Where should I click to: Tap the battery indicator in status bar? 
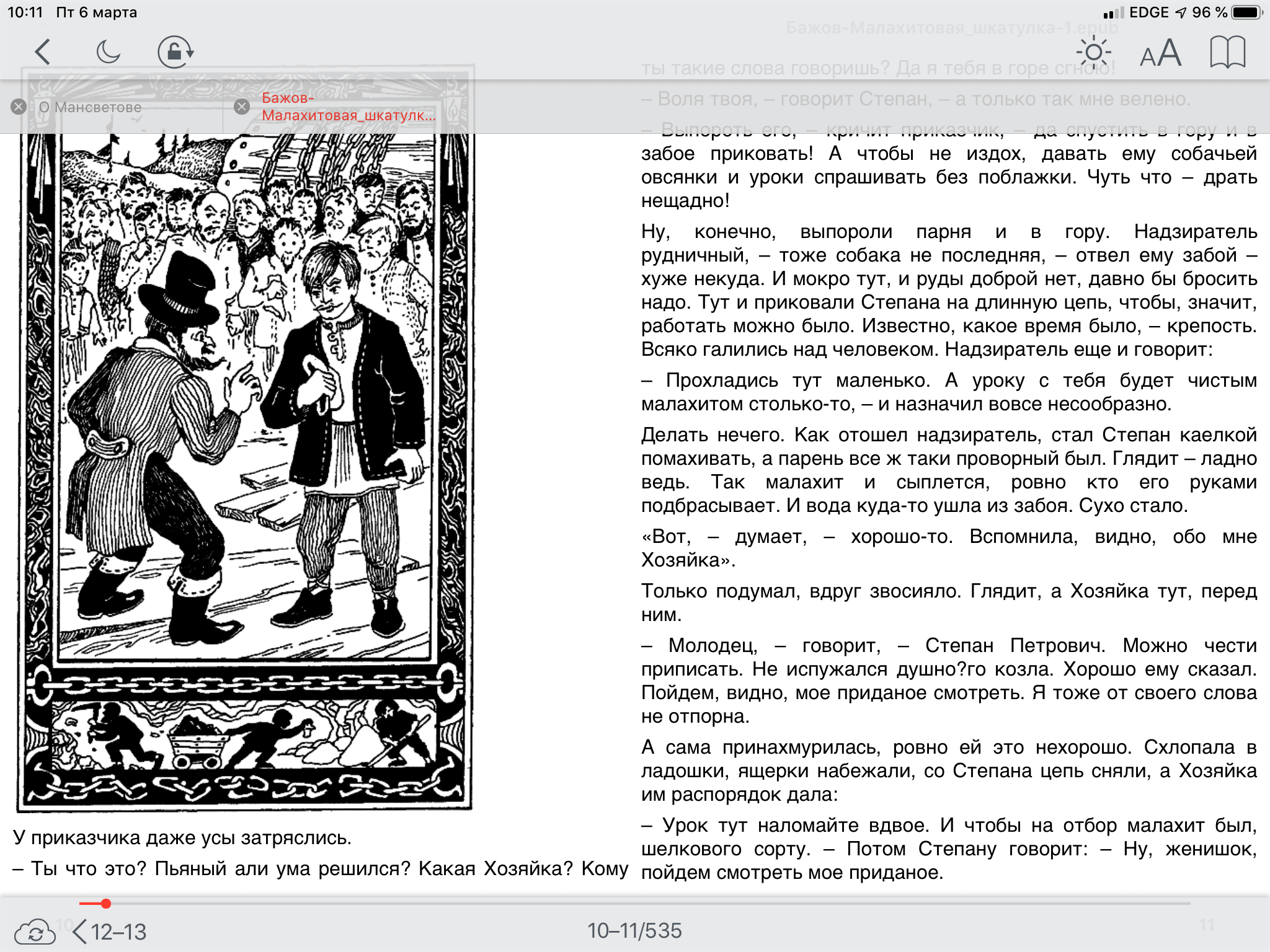pyautogui.click(x=1247, y=12)
